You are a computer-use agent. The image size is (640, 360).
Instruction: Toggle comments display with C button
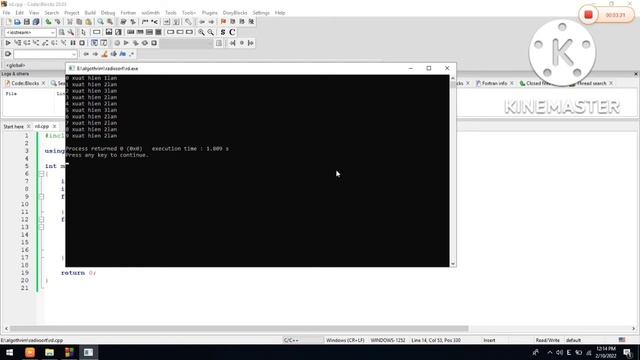[232, 32]
